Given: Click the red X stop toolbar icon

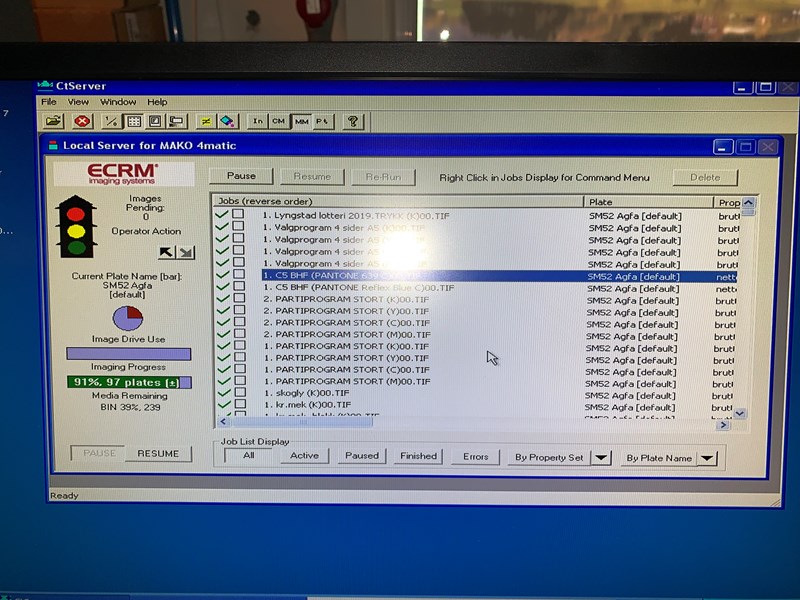Looking at the screenshot, I should click(x=82, y=121).
